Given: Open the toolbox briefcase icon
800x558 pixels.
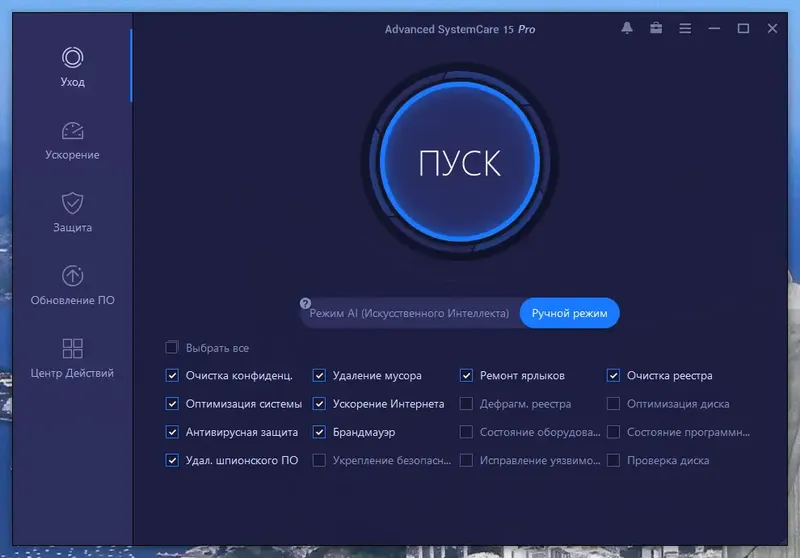Looking at the screenshot, I should [656, 29].
